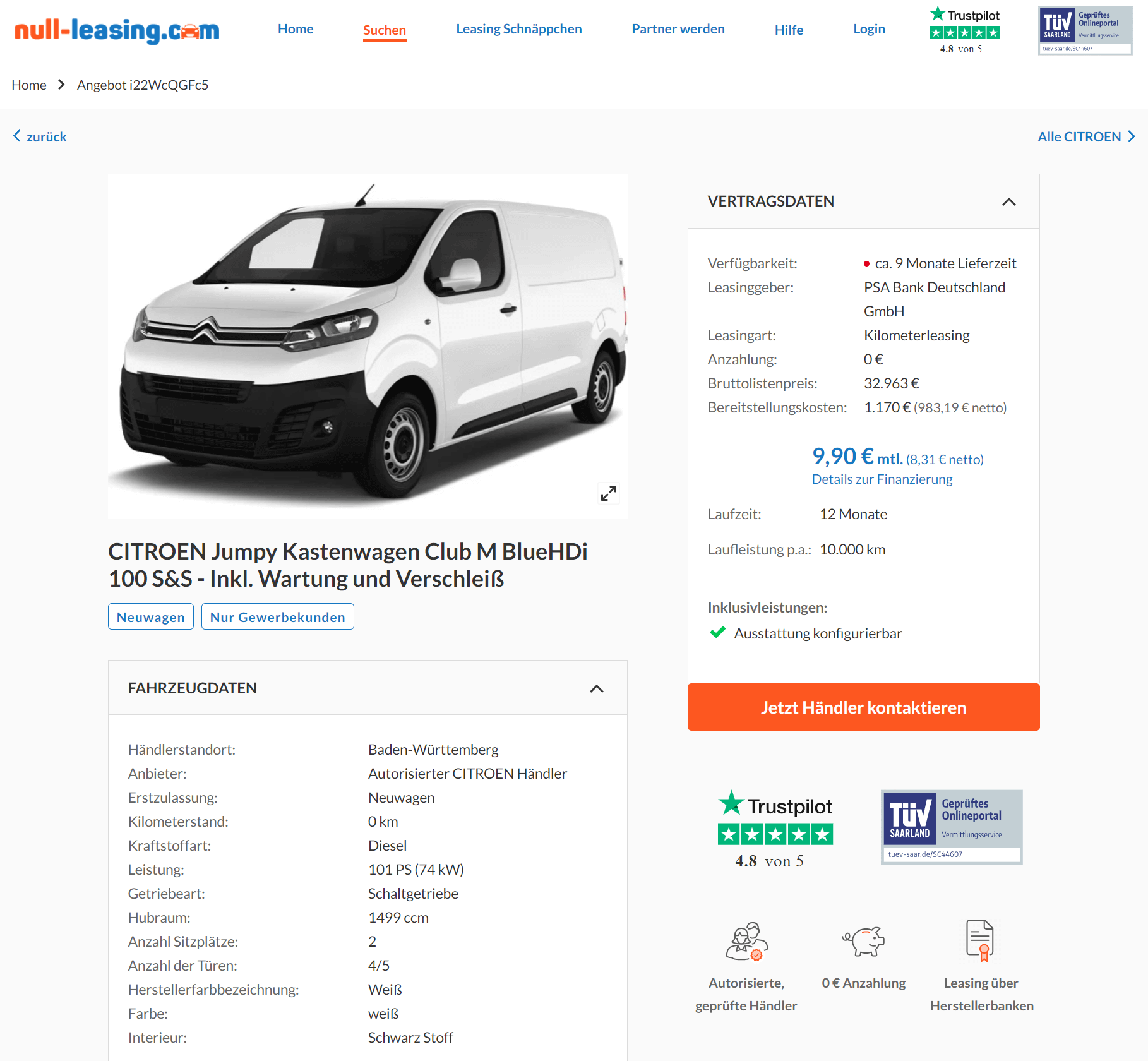Click the piggy bank 0 € Anzahlung icon

point(864,941)
